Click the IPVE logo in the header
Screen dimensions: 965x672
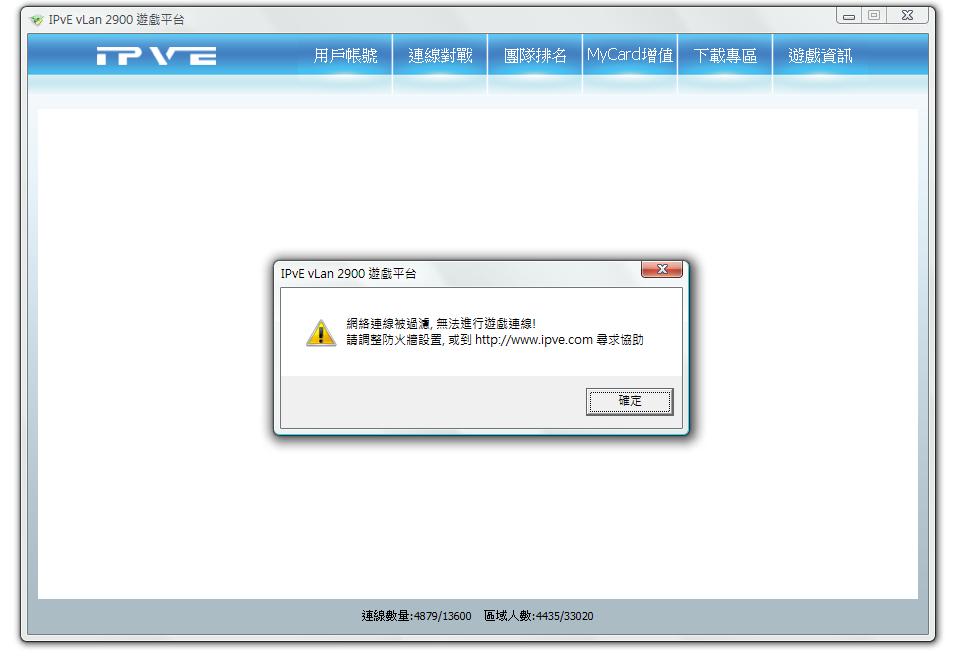156,56
